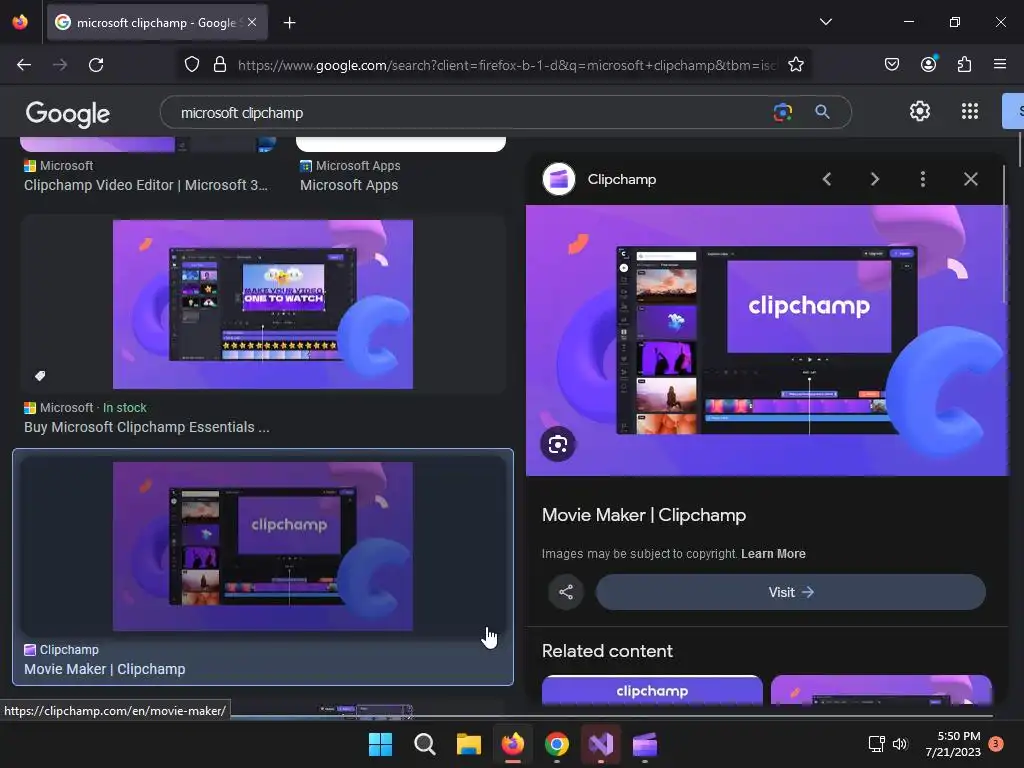Open Visual Studio from taskbar
The image size is (1024, 768).
[600, 744]
